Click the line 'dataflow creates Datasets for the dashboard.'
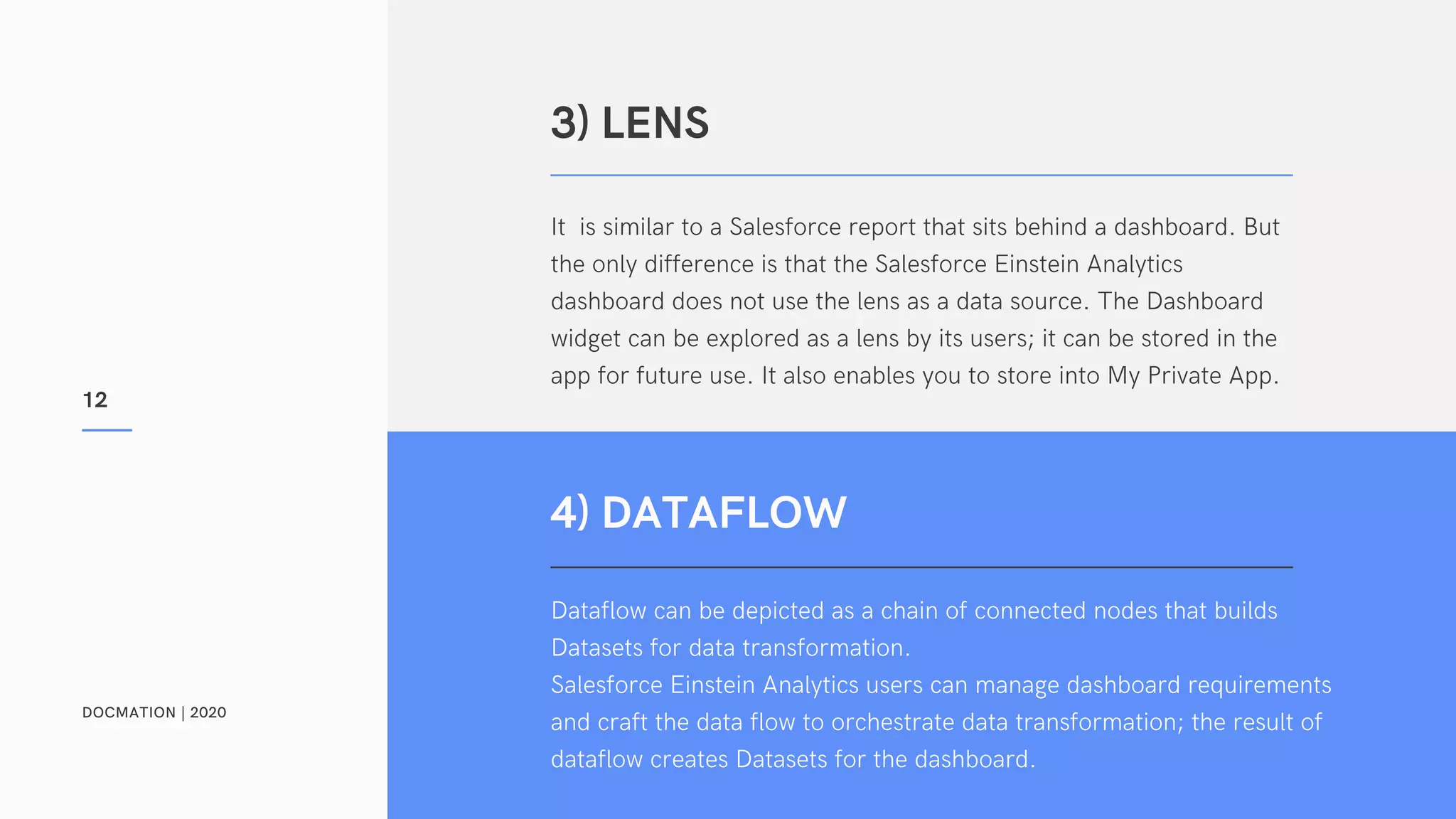Viewport: 1456px width, 819px height. [x=793, y=759]
